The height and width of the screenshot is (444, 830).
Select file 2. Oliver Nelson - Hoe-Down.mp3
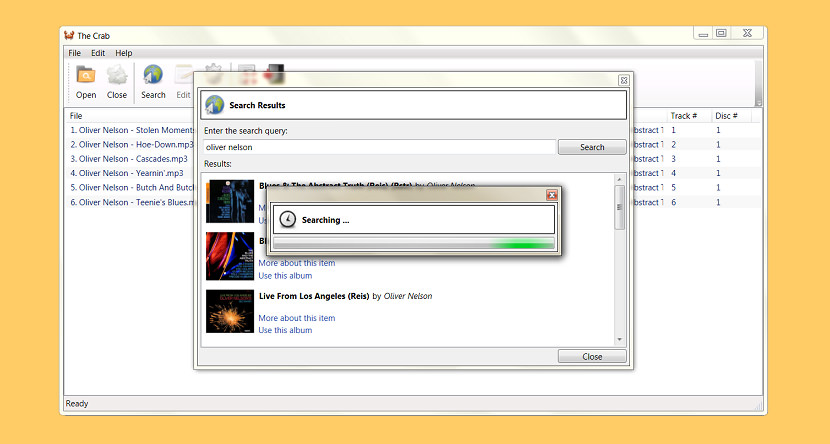(132, 144)
